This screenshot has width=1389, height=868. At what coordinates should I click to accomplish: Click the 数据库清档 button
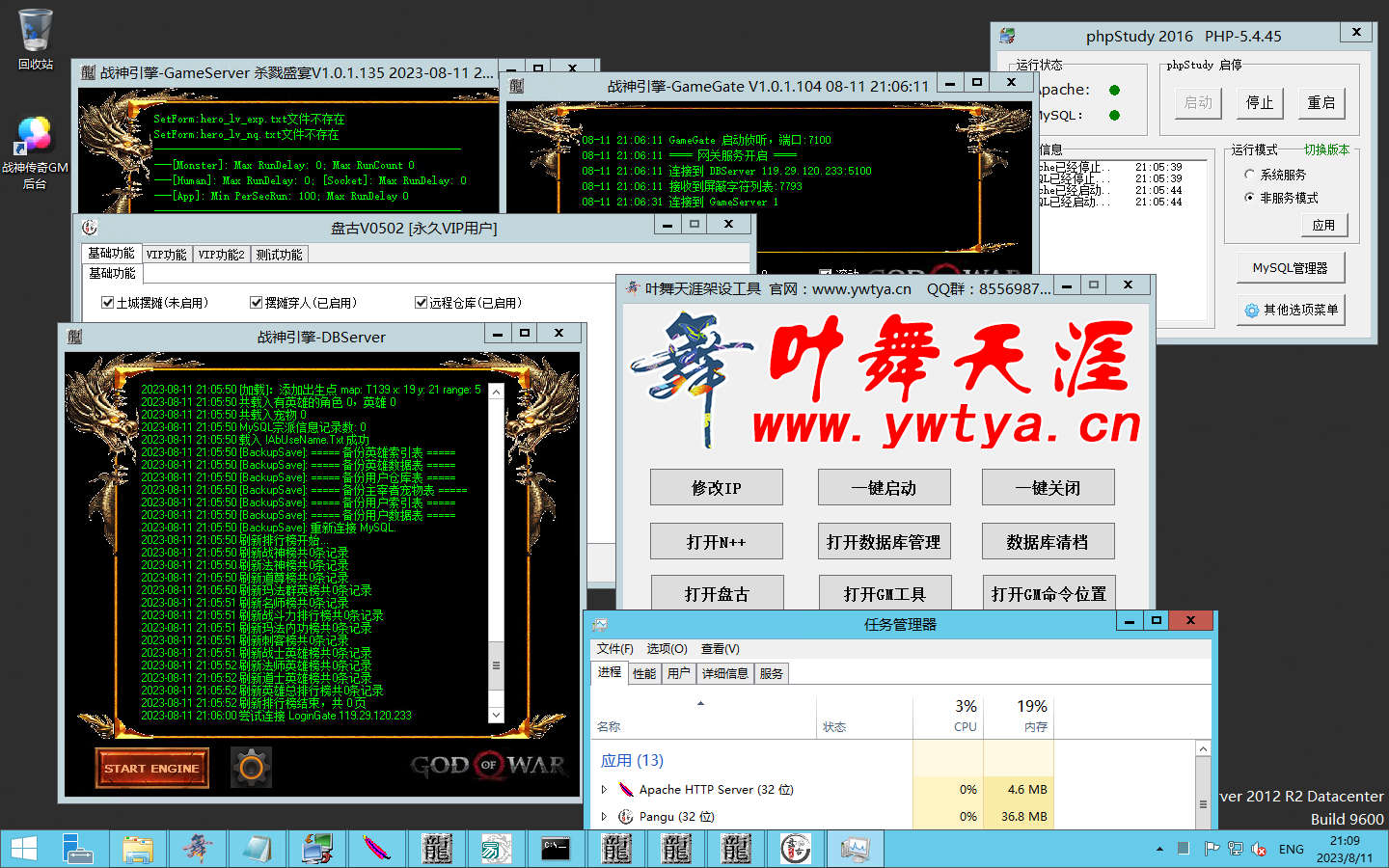tap(1048, 541)
